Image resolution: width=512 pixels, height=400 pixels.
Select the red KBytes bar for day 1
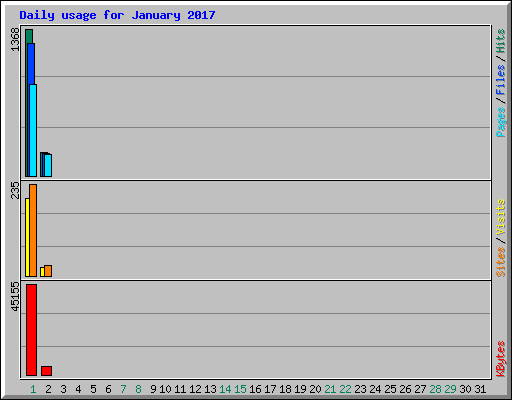[x=31, y=330]
